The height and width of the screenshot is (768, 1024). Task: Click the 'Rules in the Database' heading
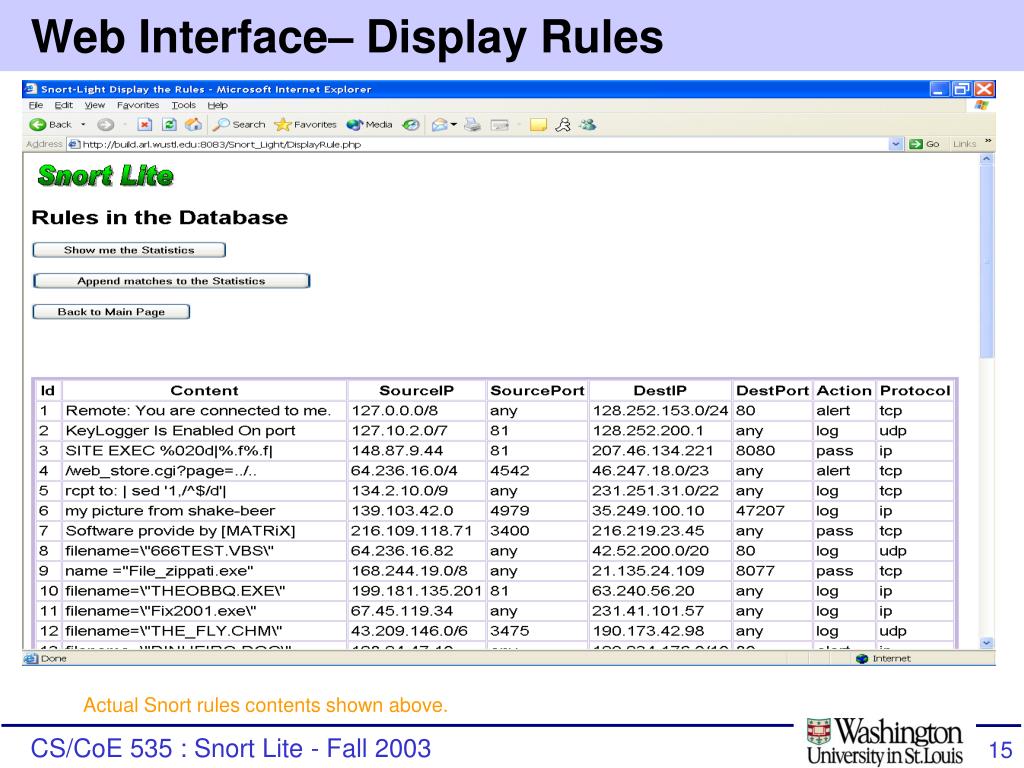click(x=160, y=217)
